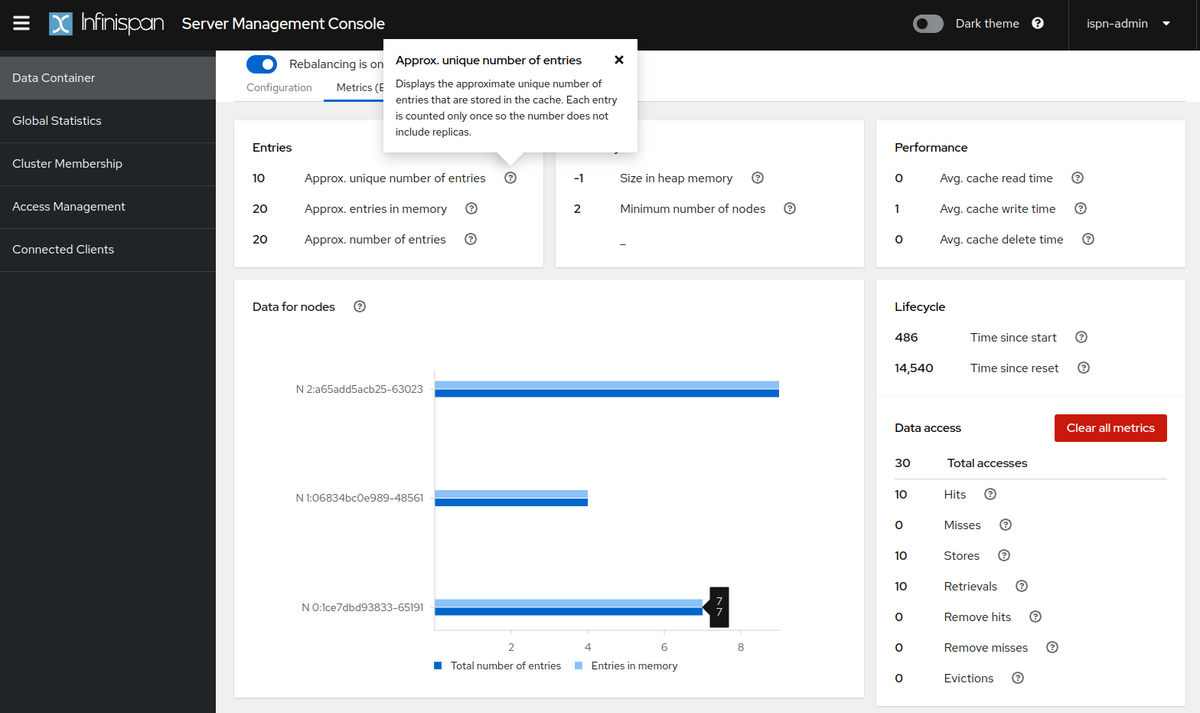The width and height of the screenshot is (1200, 713).
Task: Click the Size in heap memory label
Action: pyautogui.click(x=676, y=178)
